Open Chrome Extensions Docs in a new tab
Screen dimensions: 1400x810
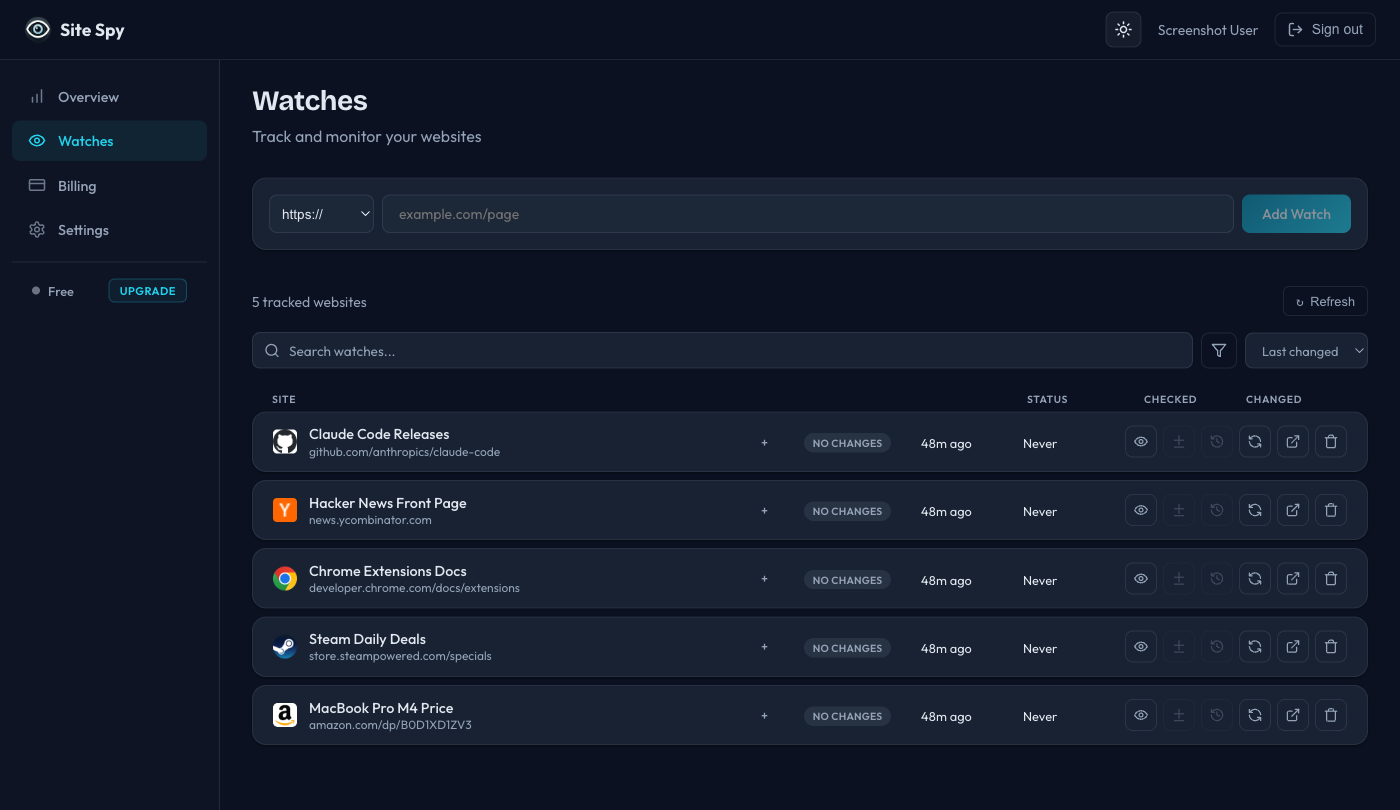[1292, 578]
